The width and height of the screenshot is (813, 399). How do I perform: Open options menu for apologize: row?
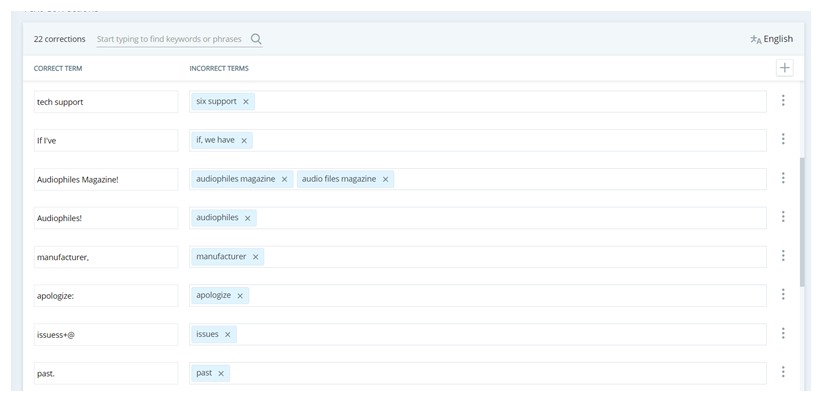tap(783, 295)
